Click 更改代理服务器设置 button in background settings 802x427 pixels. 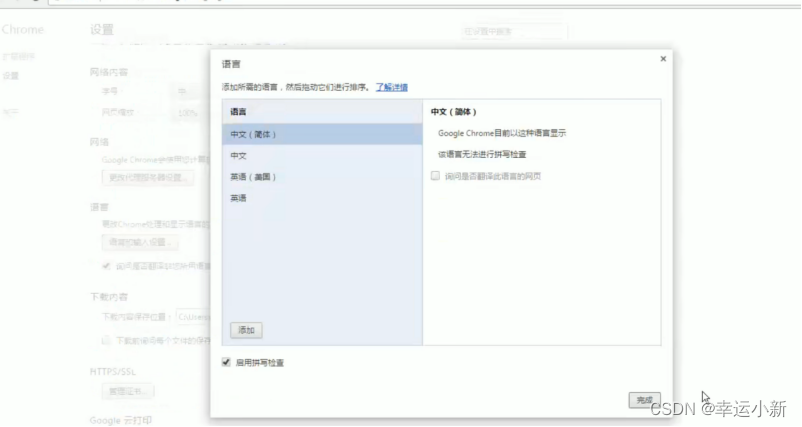(148, 177)
